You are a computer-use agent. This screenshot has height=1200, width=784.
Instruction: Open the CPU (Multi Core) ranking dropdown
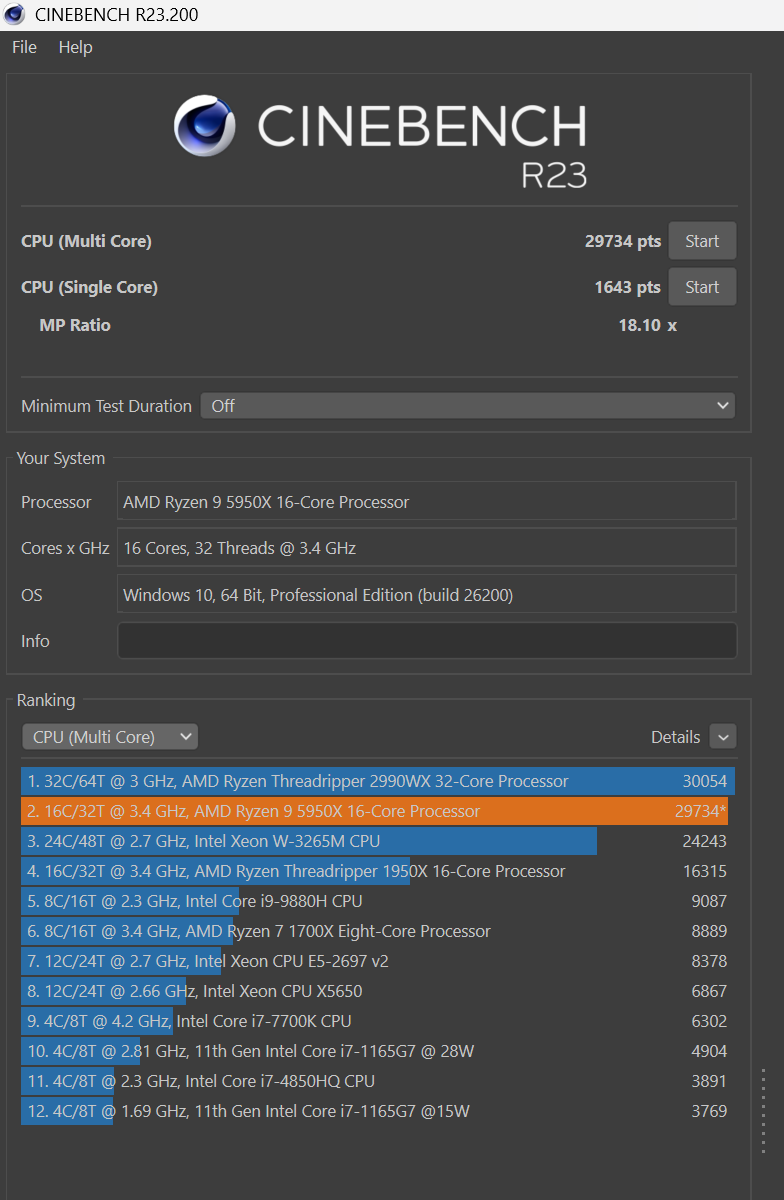[110, 737]
